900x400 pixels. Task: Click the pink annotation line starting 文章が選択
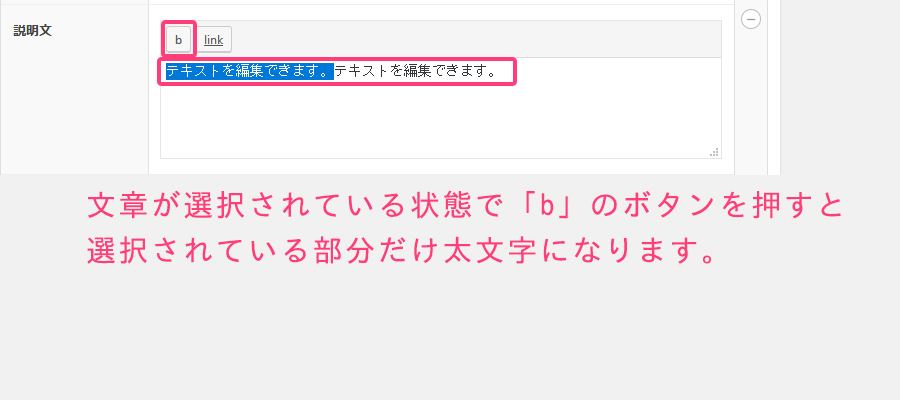[x=465, y=207]
